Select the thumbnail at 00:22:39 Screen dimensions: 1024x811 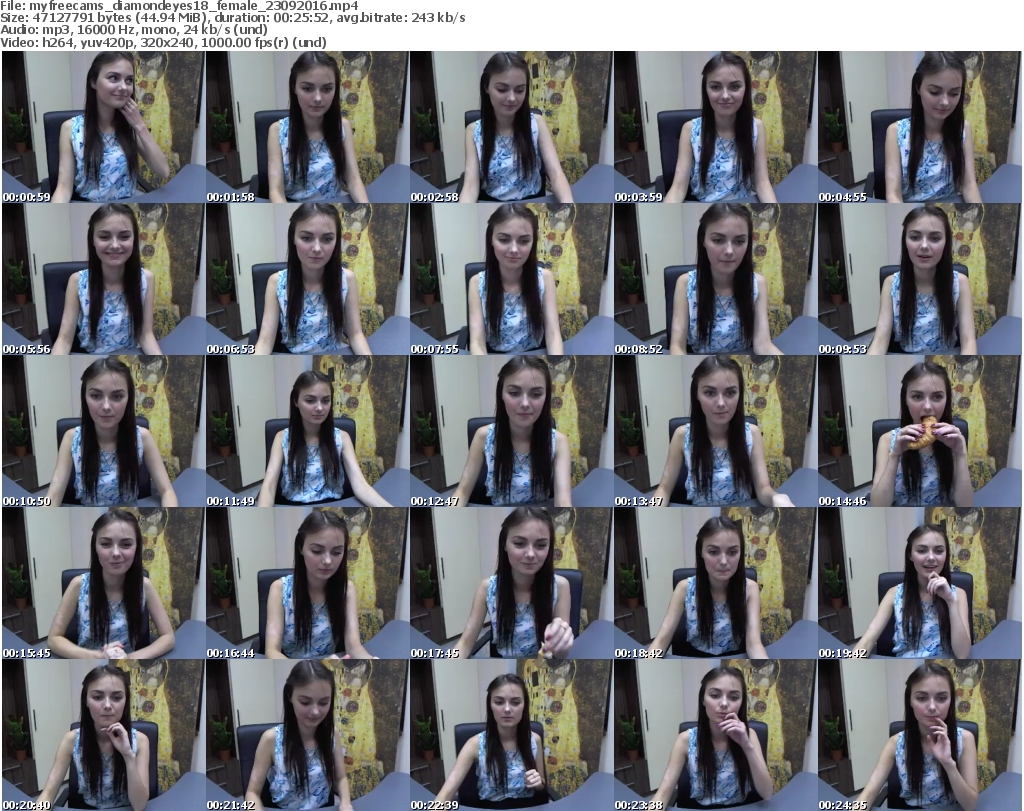pos(511,735)
